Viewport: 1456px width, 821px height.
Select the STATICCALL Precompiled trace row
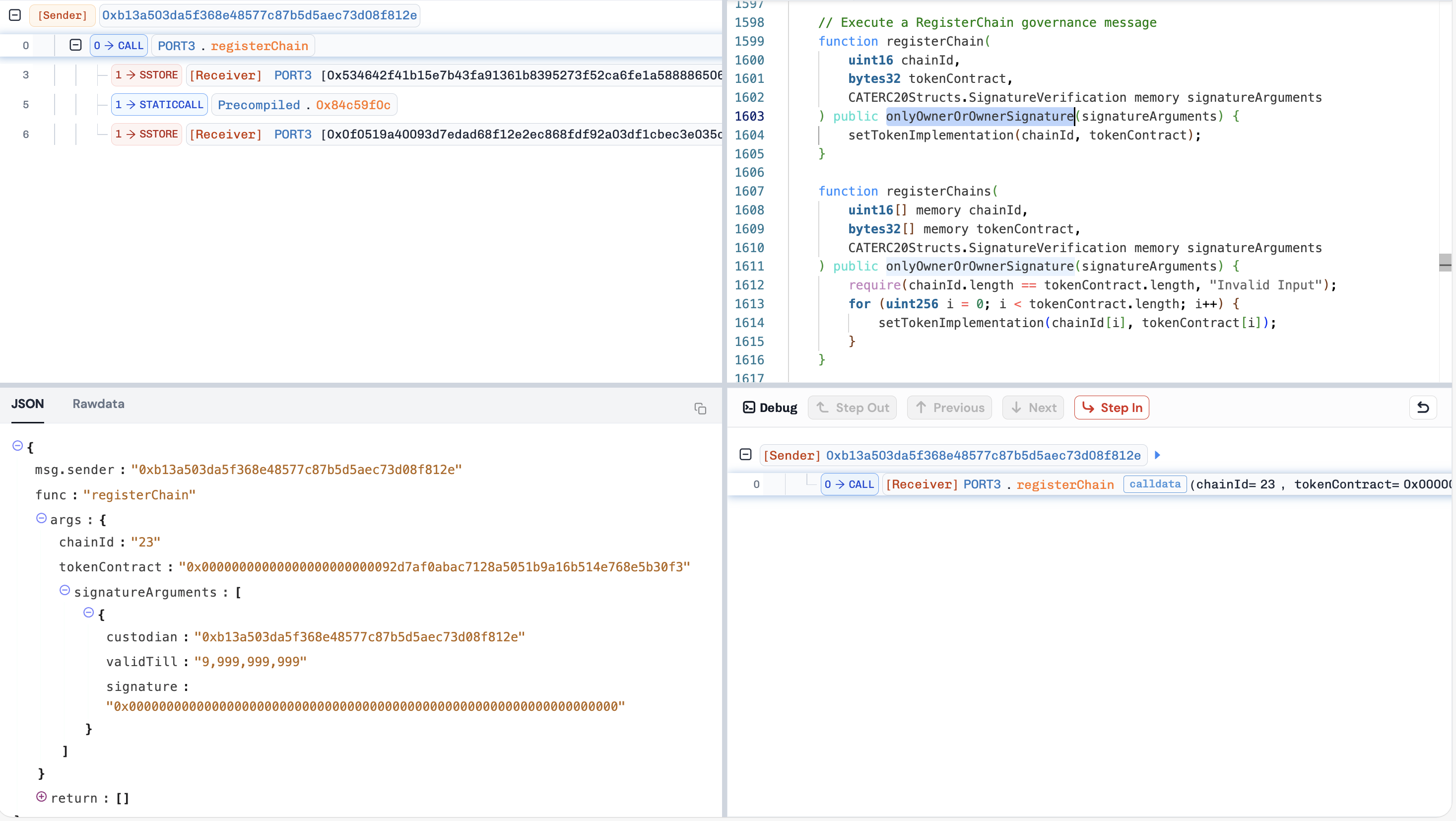(x=304, y=105)
